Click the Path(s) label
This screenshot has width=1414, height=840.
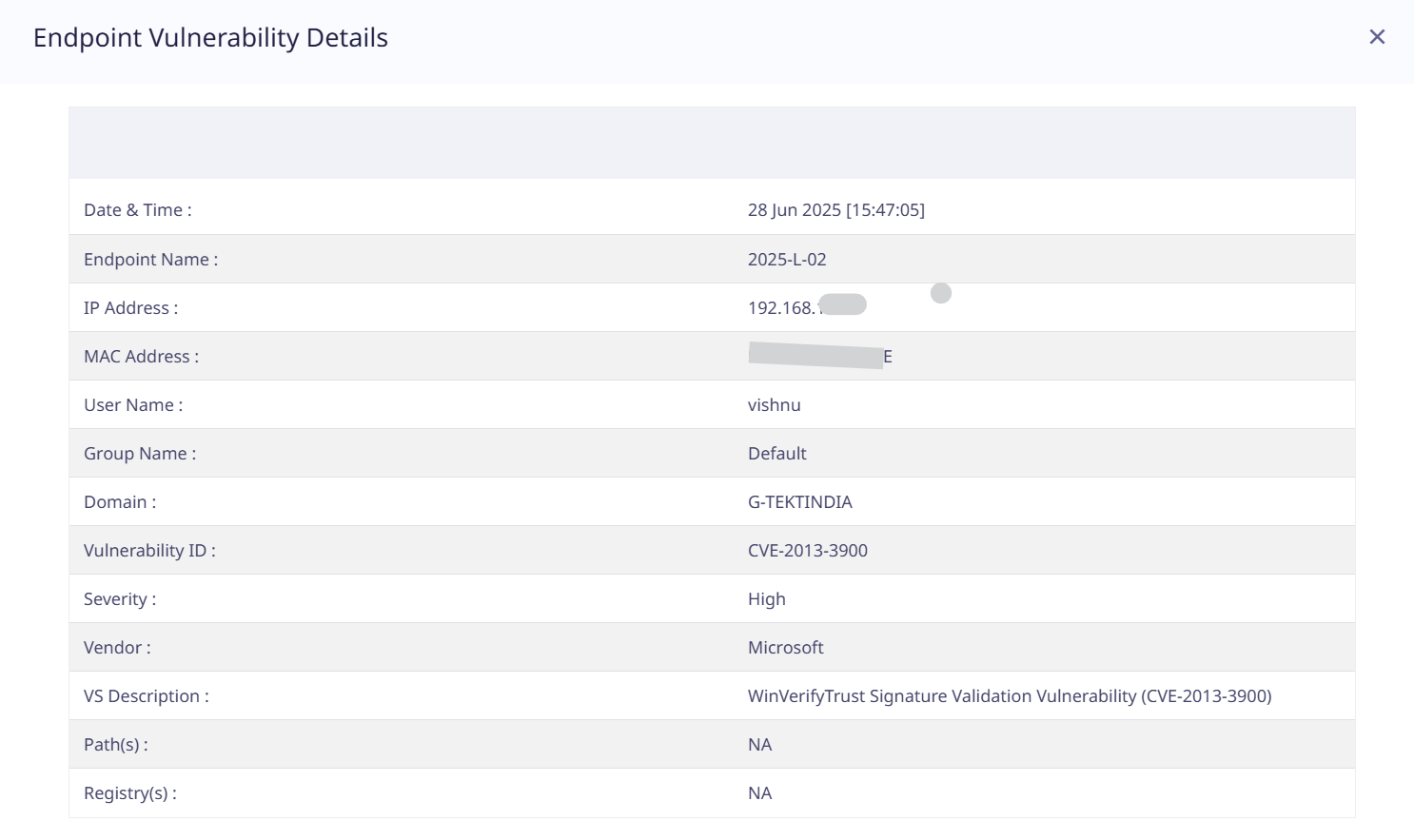tap(116, 745)
